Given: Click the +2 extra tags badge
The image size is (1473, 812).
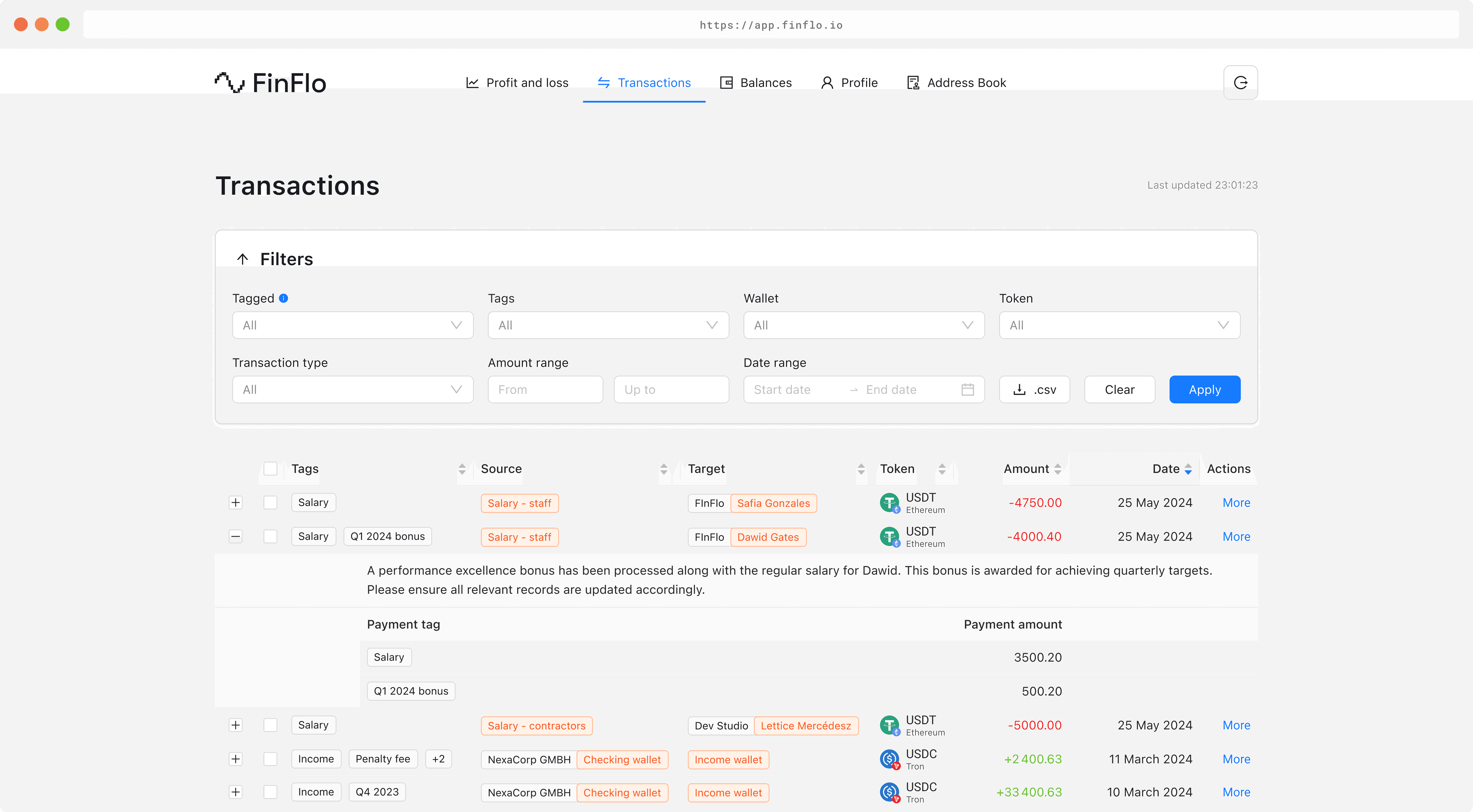Looking at the screenshot, I should pos(439,759).
